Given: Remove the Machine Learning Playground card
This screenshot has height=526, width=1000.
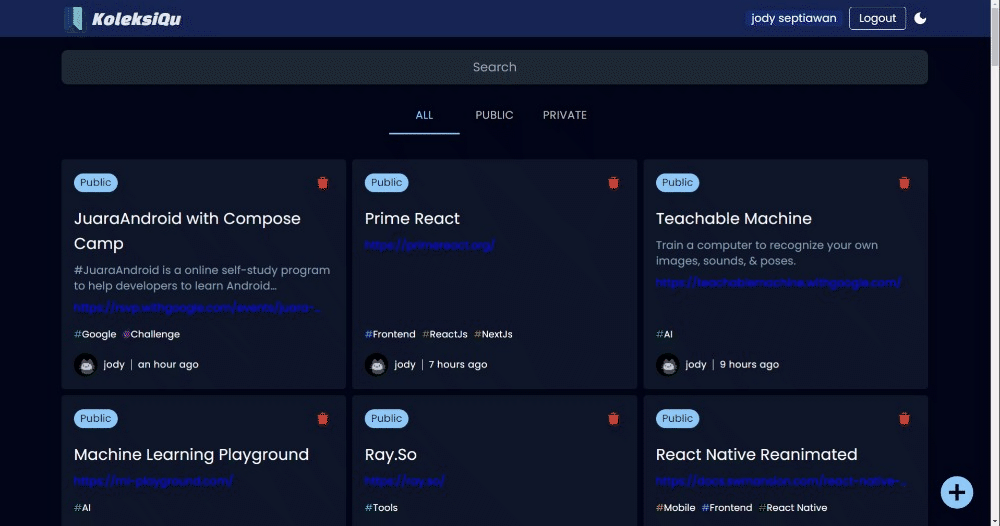Looking at the screenshot, I should pyautogui.click(x=322, y=419).
